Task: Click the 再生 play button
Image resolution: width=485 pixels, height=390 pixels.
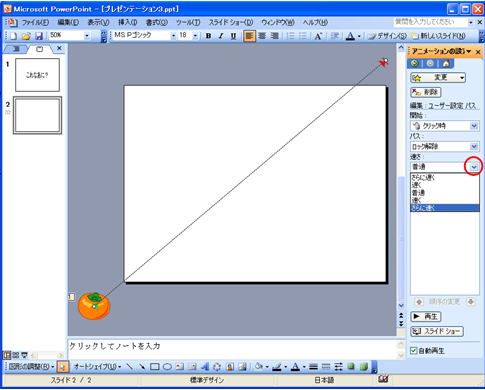Action: coord(426,316)
